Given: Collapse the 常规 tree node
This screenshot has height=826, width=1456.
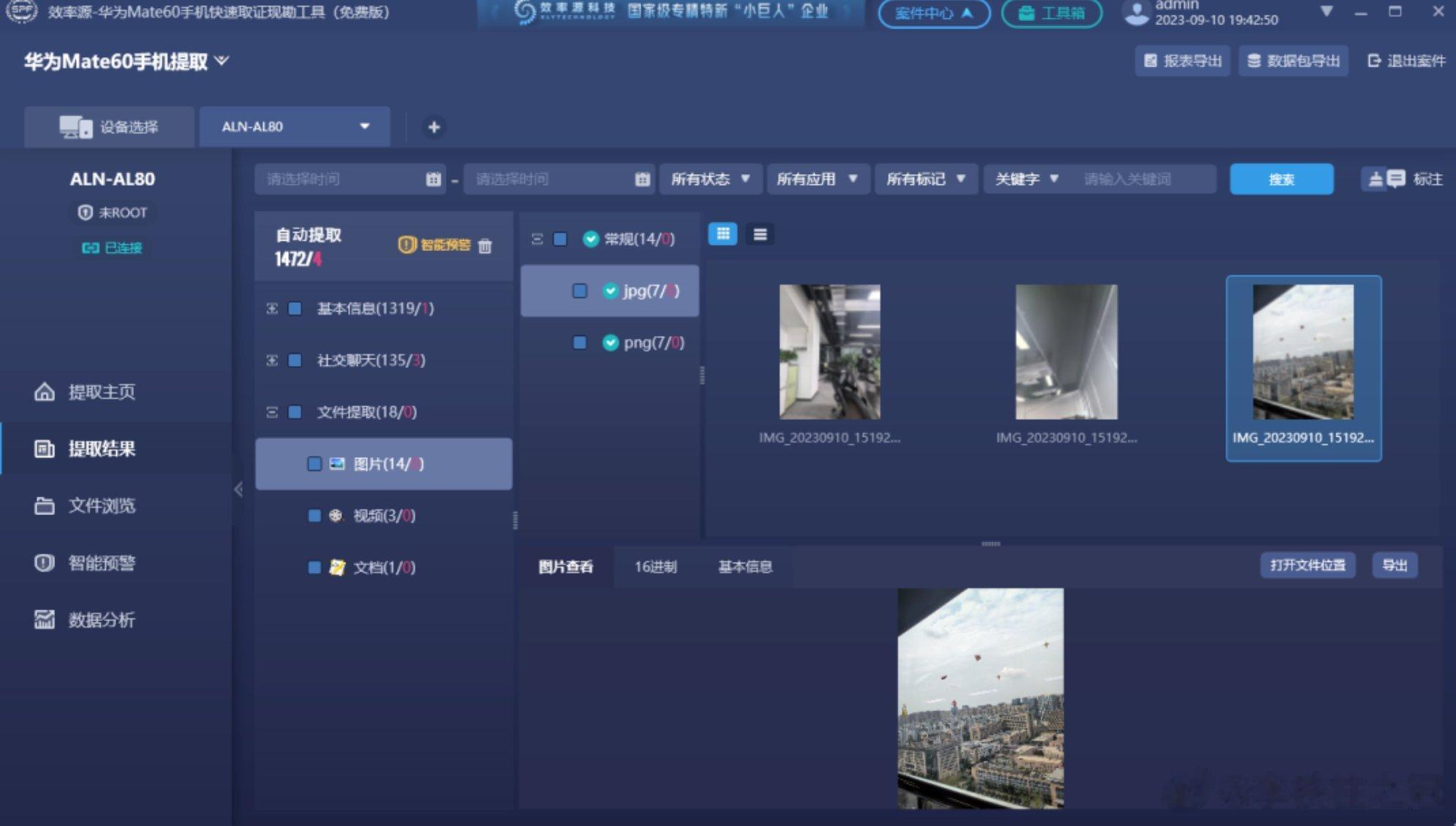Looking at the screenshot, I should point(537,239).
